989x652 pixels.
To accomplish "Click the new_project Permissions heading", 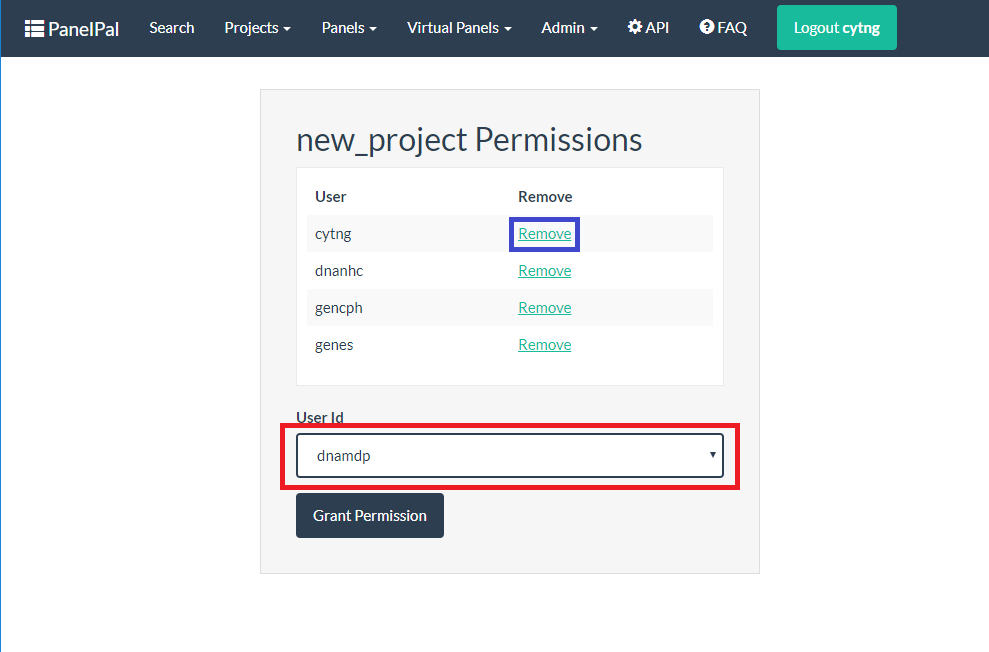I will pos(469,140).
